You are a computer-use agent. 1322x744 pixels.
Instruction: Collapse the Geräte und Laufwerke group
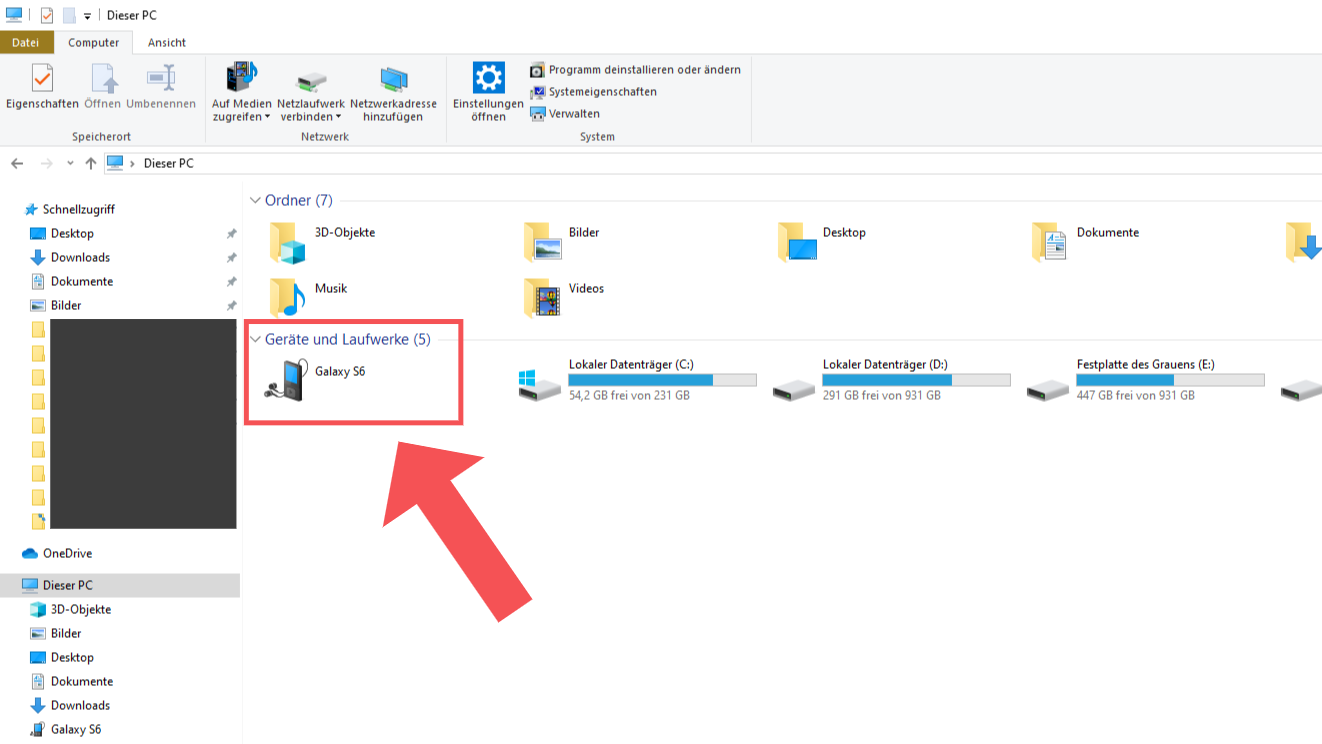tap(255, 340)
